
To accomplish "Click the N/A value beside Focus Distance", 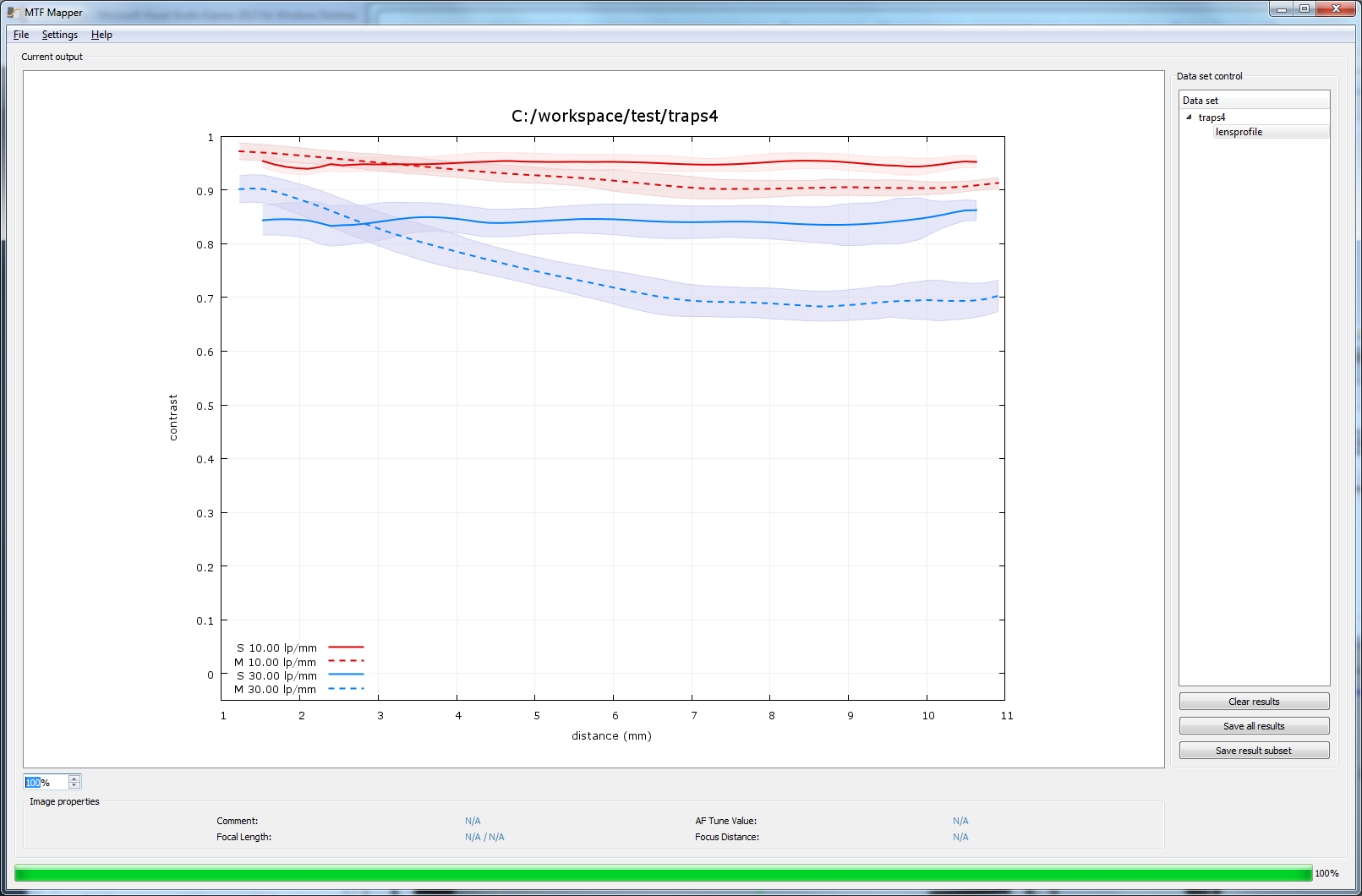I will pos(960,837).
